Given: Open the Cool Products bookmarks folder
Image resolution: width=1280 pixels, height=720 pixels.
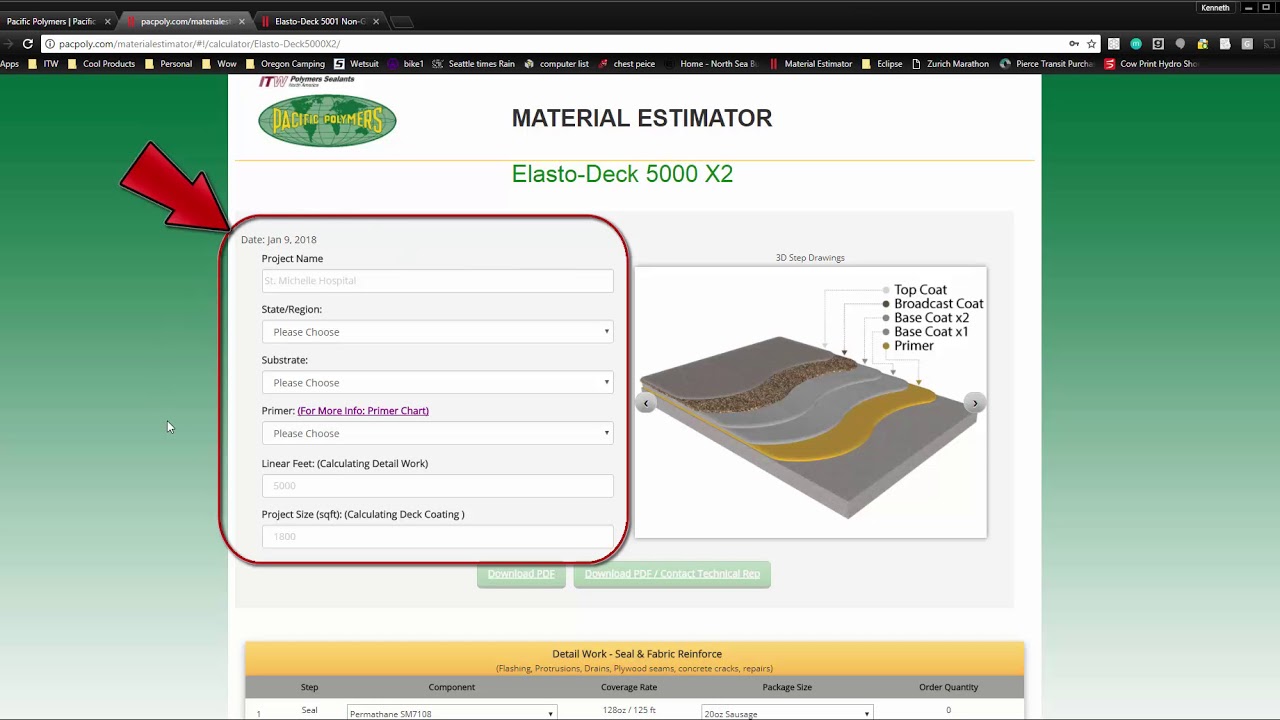Looking at the screenshot, I should pos(101,64).
